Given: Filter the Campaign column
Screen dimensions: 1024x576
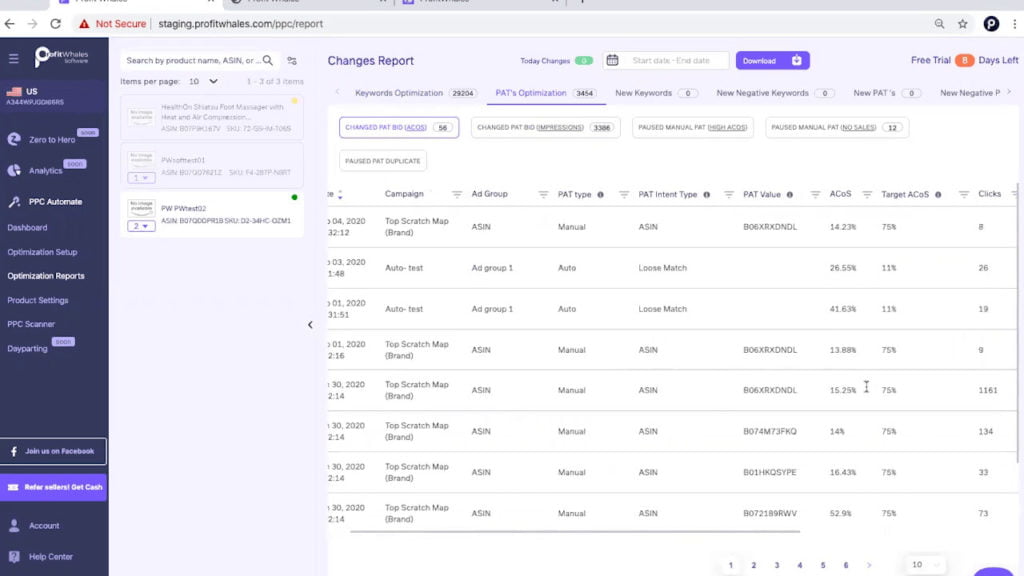Looking at the screenshot, I should click(x=456, y=195).
